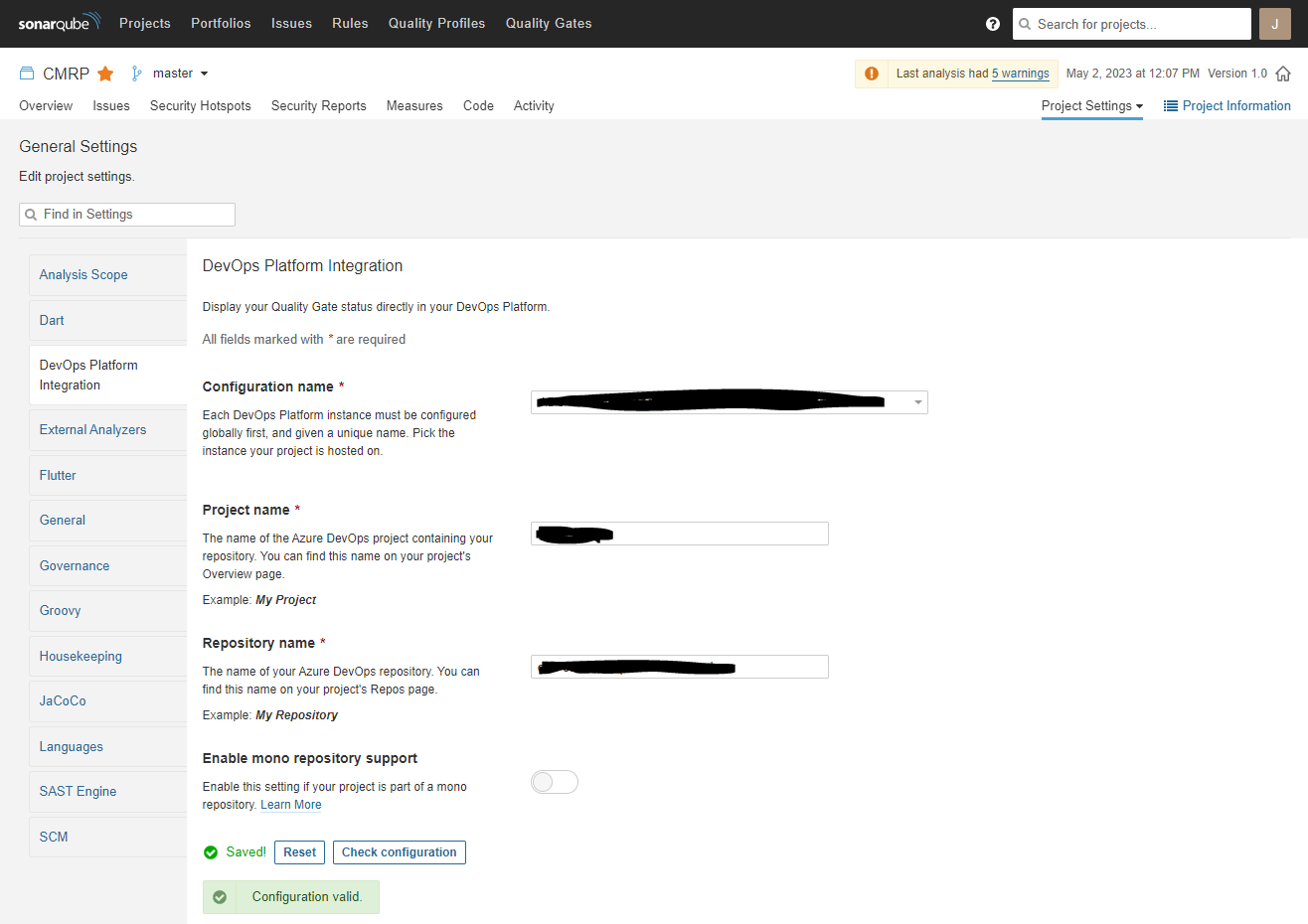This screenshot has height=924, width=1308.
Task: Click the Version 1.0 label
Action: (x=1237, y=74)
